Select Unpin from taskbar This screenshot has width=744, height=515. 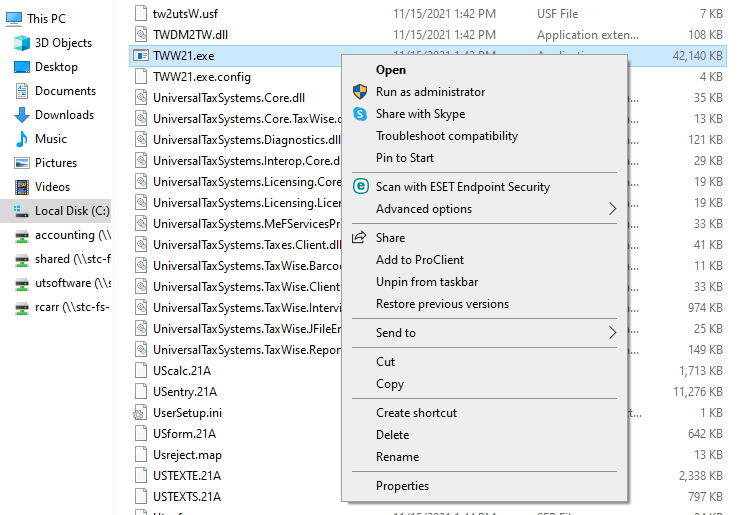click(427, 282)
